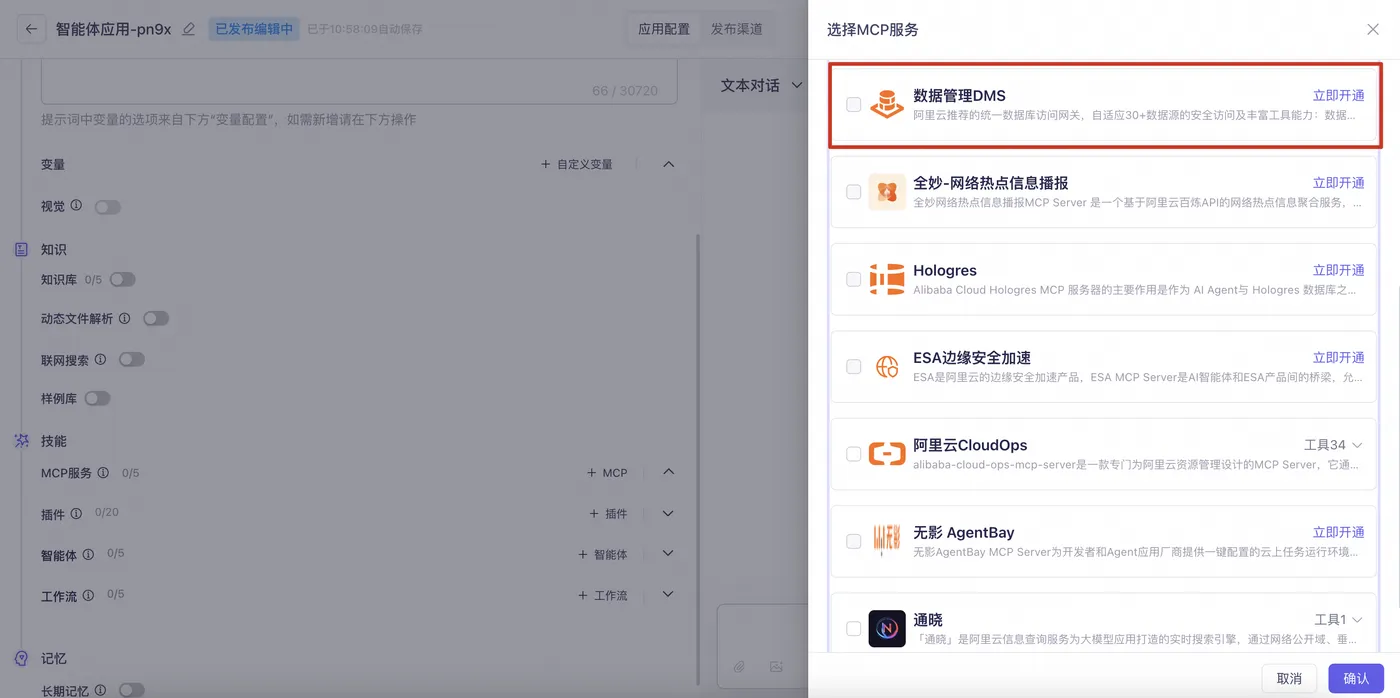1400x698 pixels.
Task: Expand 工具34 list for 阿里云CloudOps
Action: coord(1333,445)
